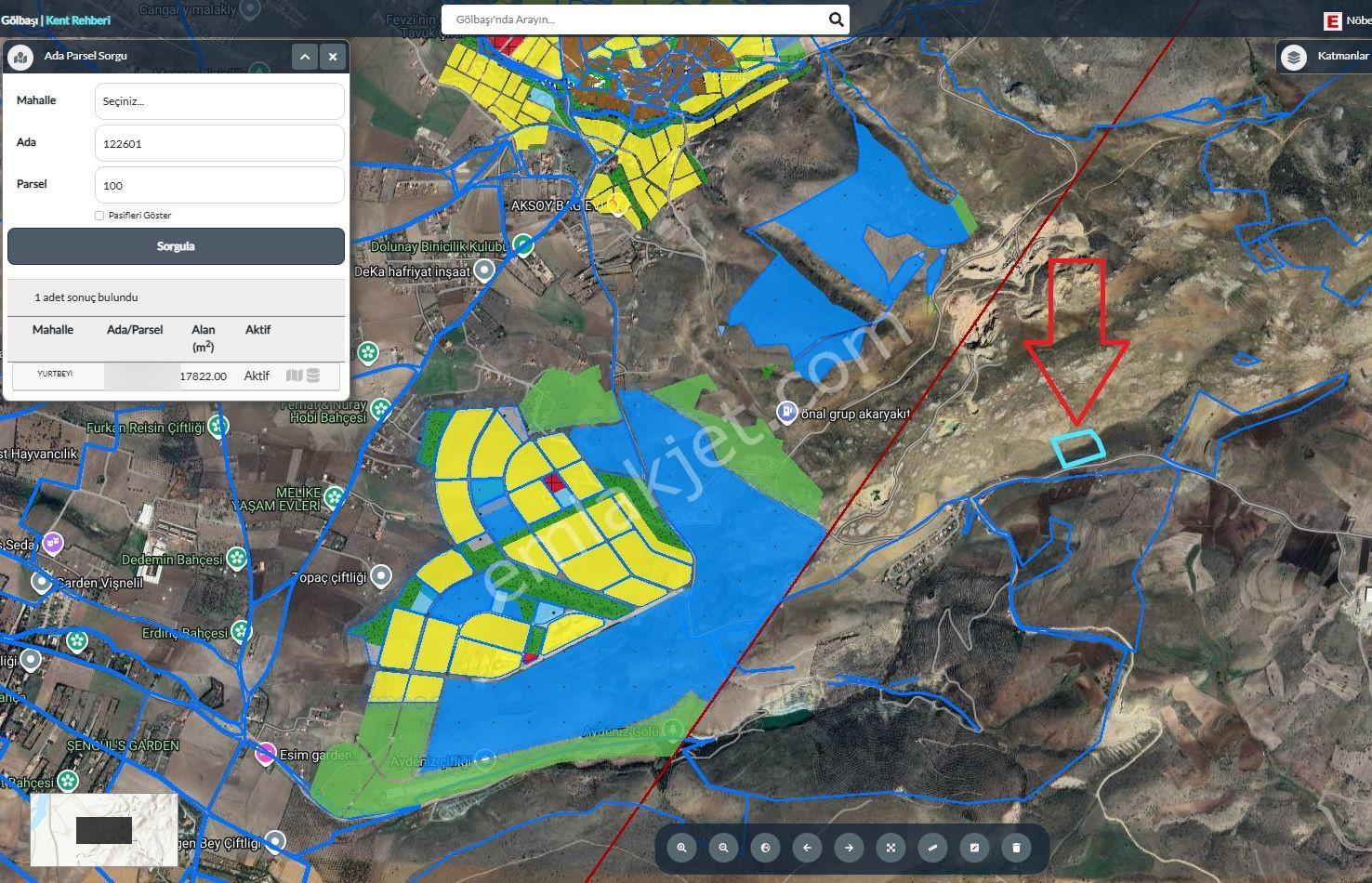Go back to the previous map view
This screenshot has height=883, width=1372.
(807, 847)
